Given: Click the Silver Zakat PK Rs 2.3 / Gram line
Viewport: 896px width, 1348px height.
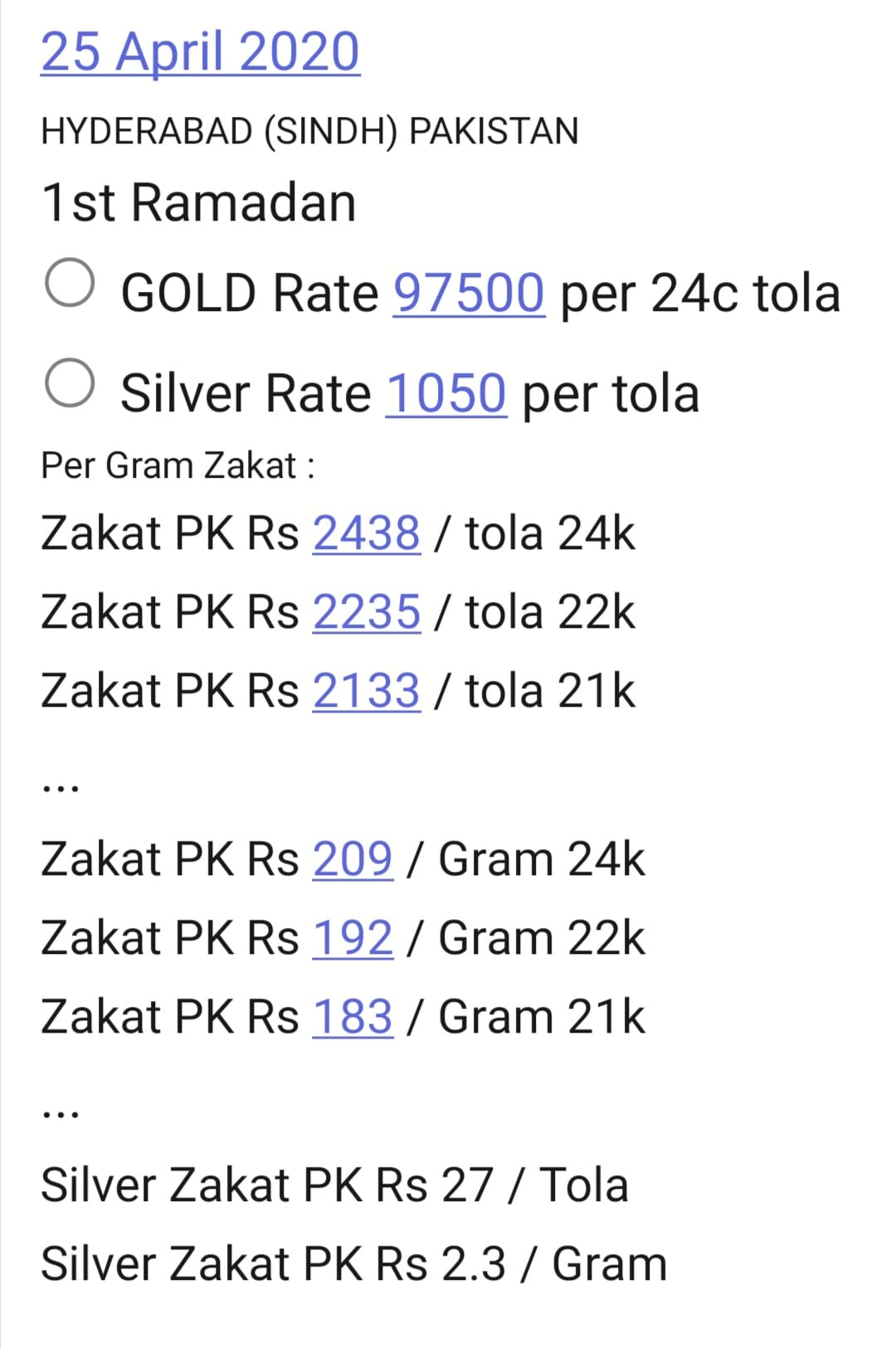Looking at the screenshot, I should coord(354,1264).
